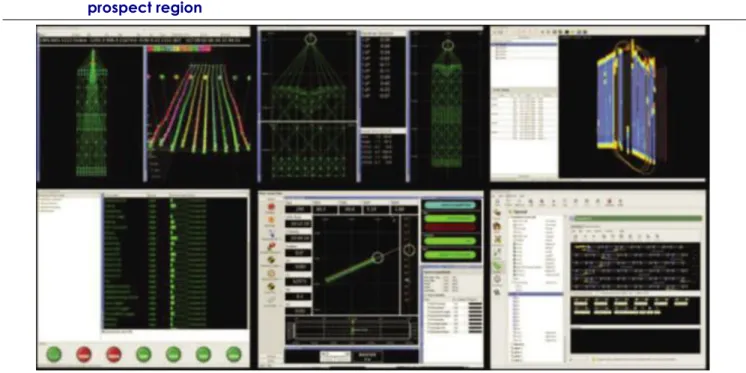
Task: Select the magenta circle node above the colored cable lines
Action: [148, 77]
